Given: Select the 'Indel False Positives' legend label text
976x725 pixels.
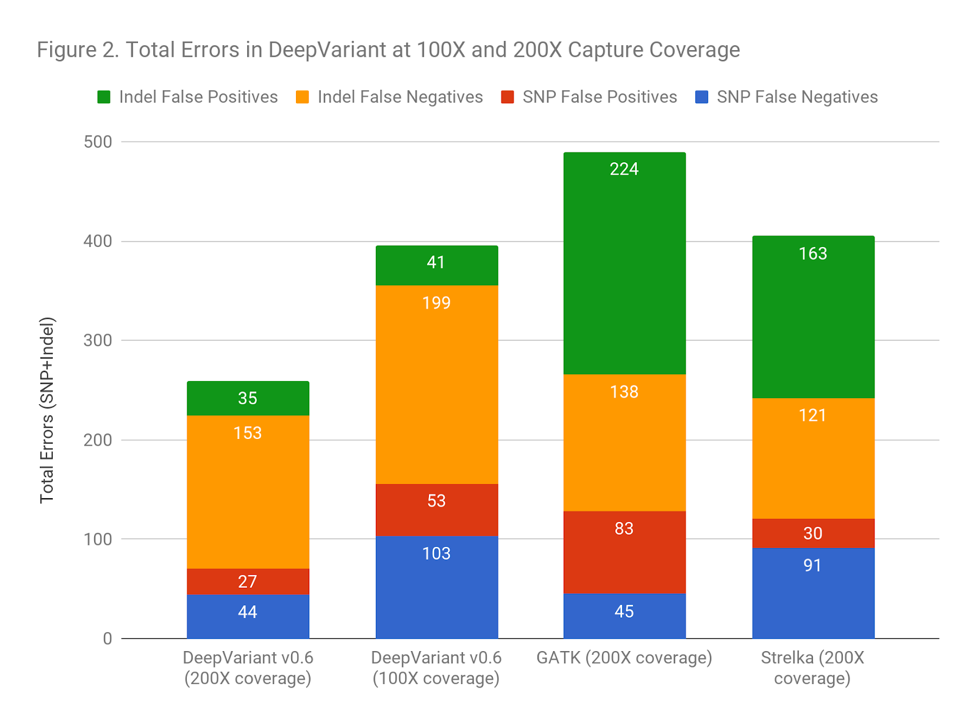Looking at the screenshot, I should click(199, 97).
